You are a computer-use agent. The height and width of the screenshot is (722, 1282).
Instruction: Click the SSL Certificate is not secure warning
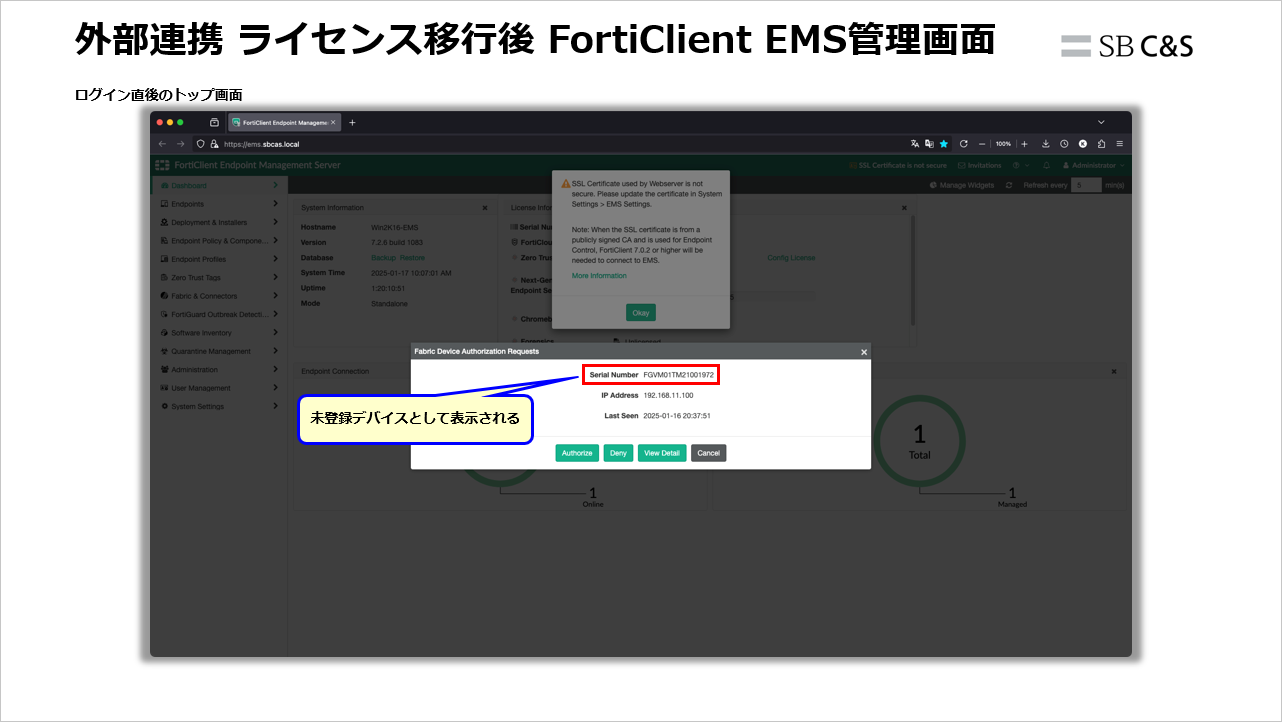click(898, 165)
